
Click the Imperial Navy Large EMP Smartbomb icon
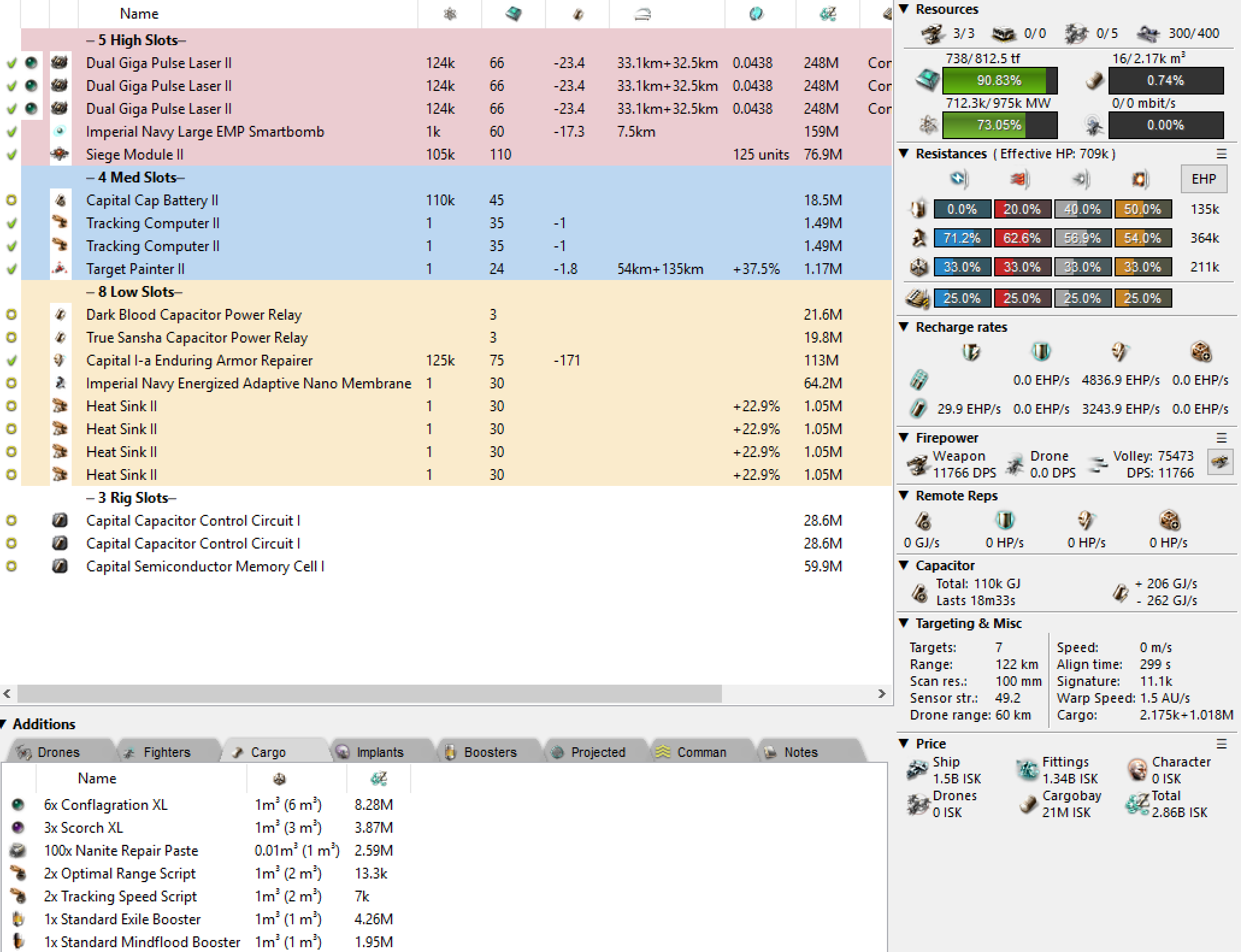60,131
